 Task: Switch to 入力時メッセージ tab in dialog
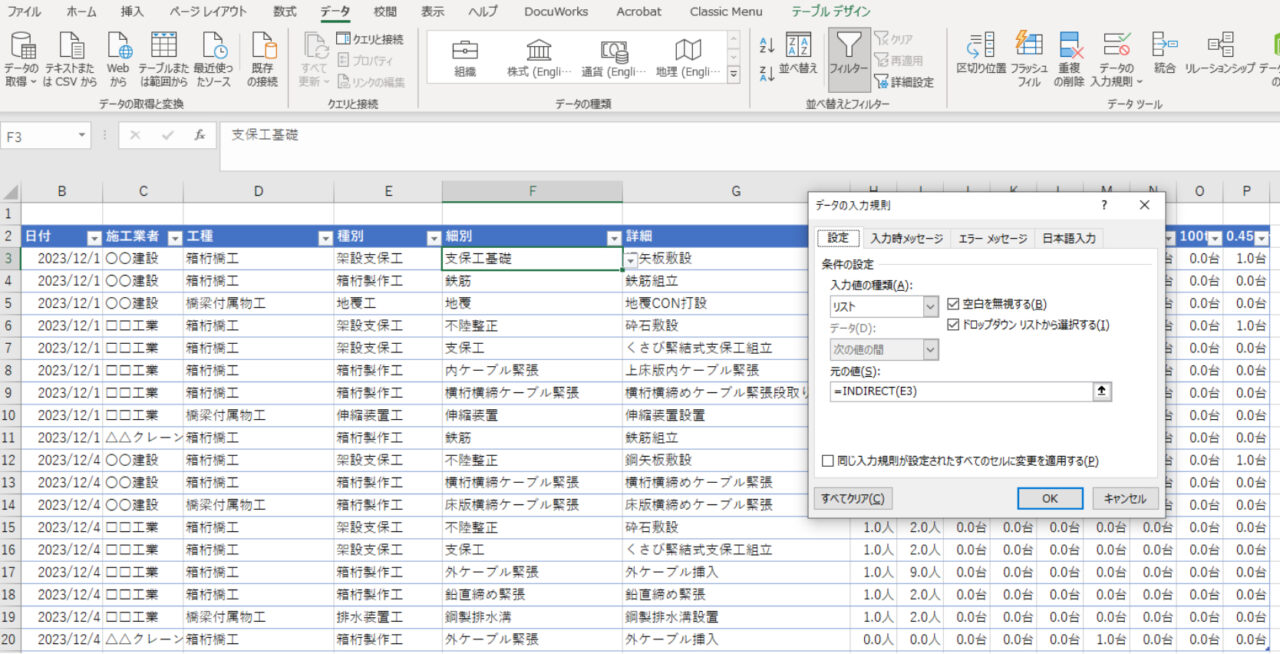(906, 238)
